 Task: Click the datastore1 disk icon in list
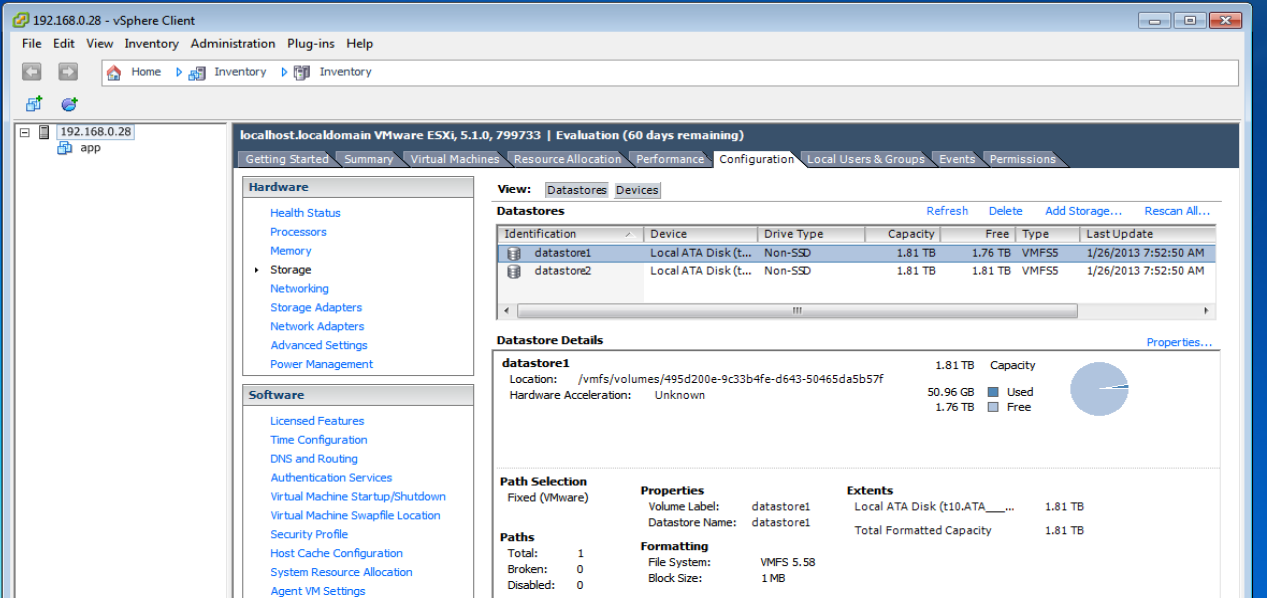(514, 253)
